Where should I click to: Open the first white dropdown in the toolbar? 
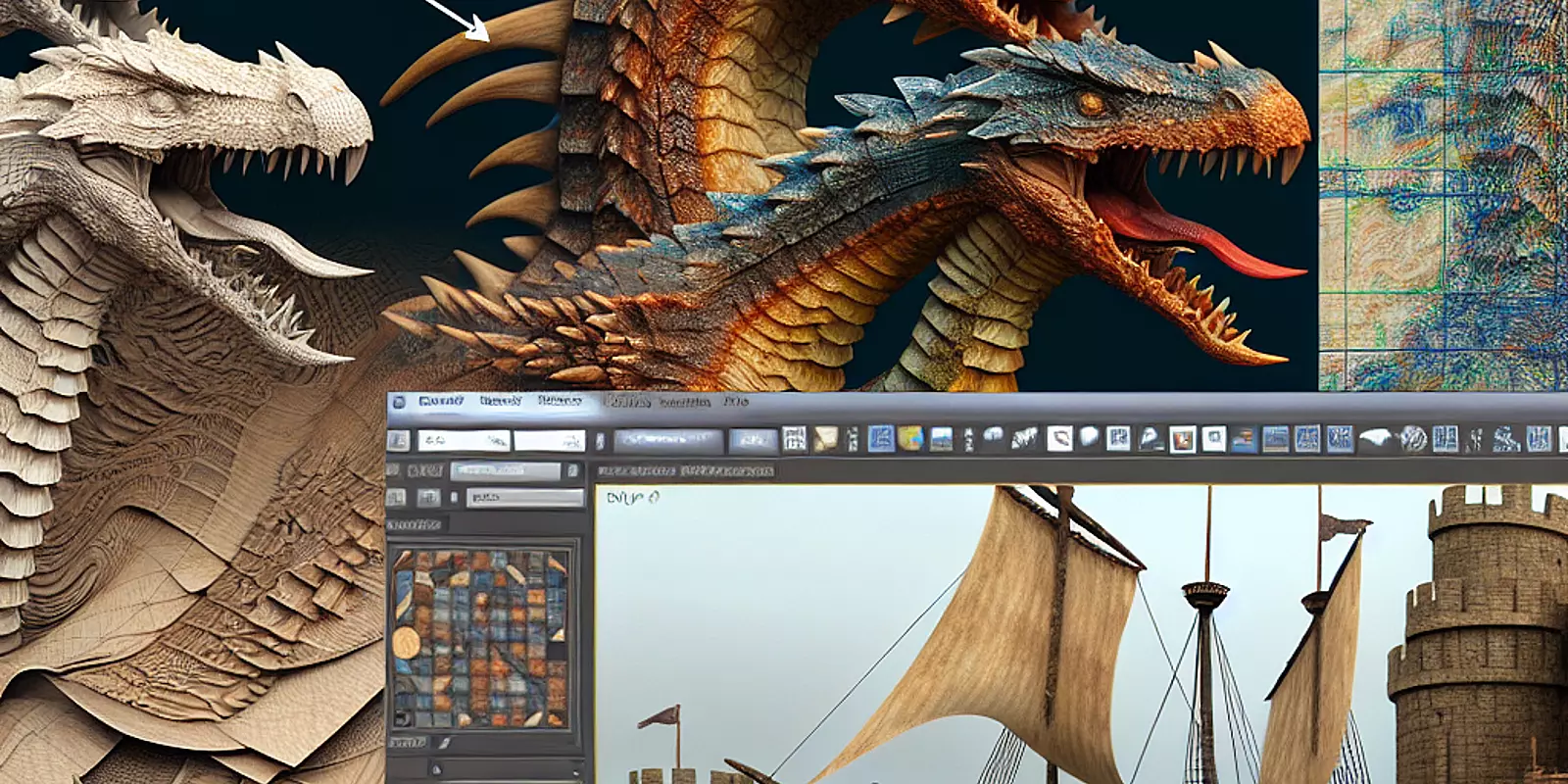pyautogui.click(x=463, y=441)
